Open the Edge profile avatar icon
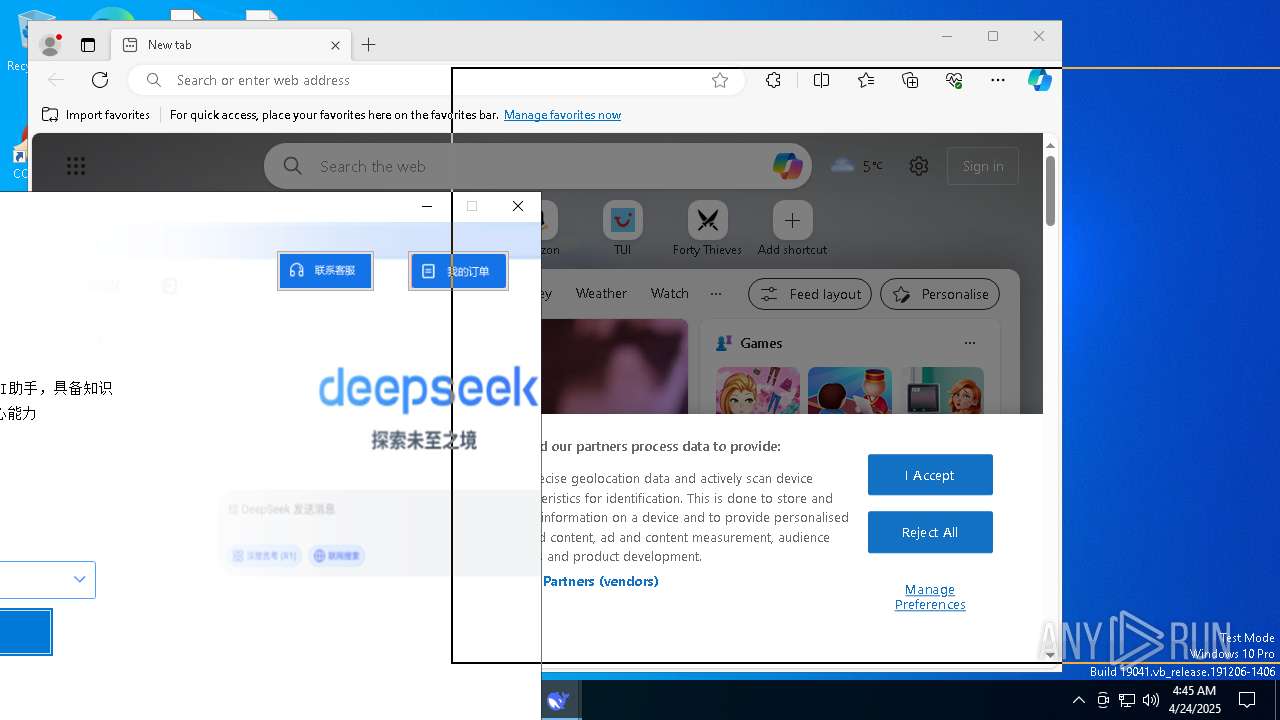Screen dimensions: 1280x720 click(x=49, y=45)
